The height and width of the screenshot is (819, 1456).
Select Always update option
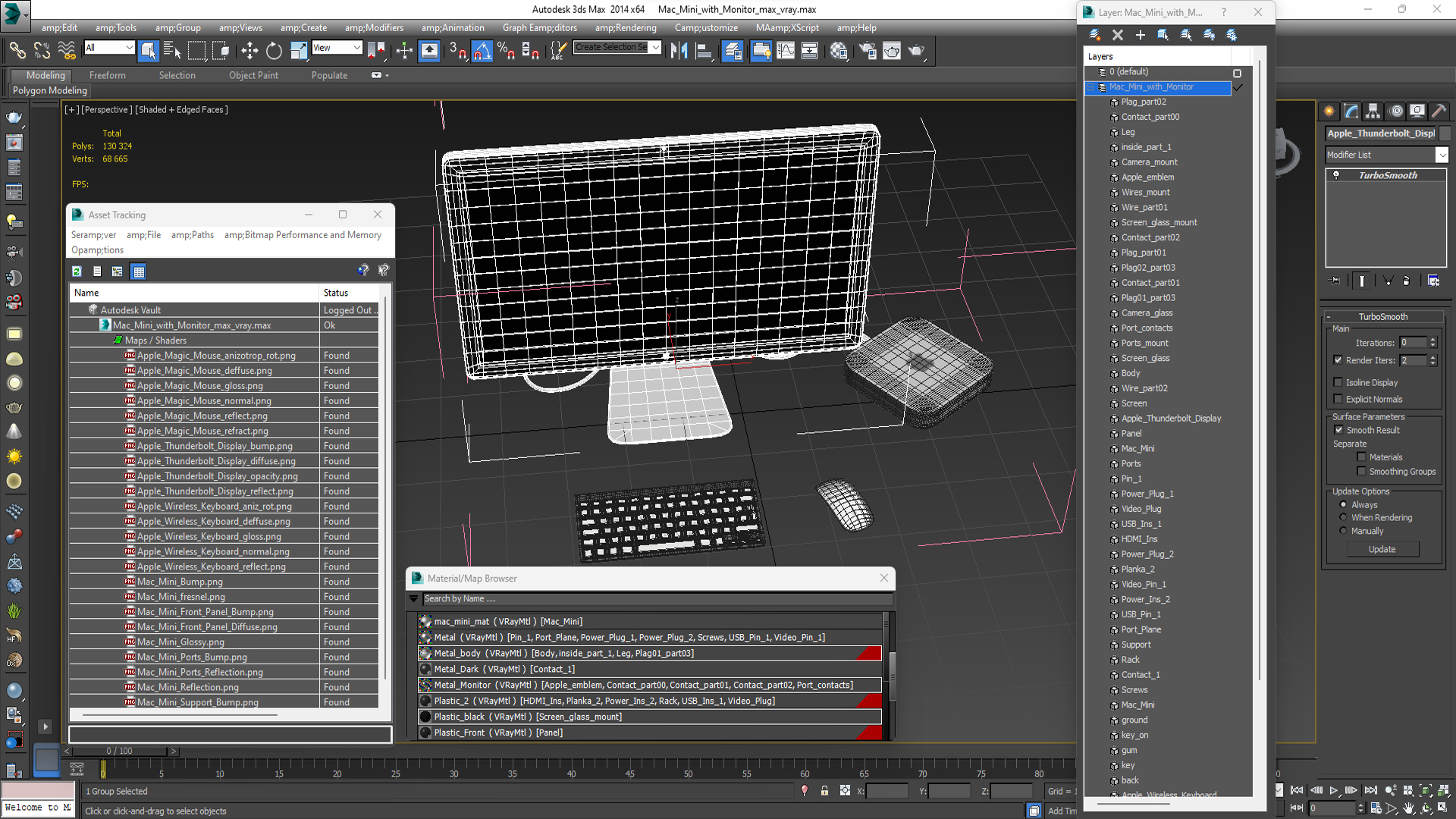[x=1343, y=504]
